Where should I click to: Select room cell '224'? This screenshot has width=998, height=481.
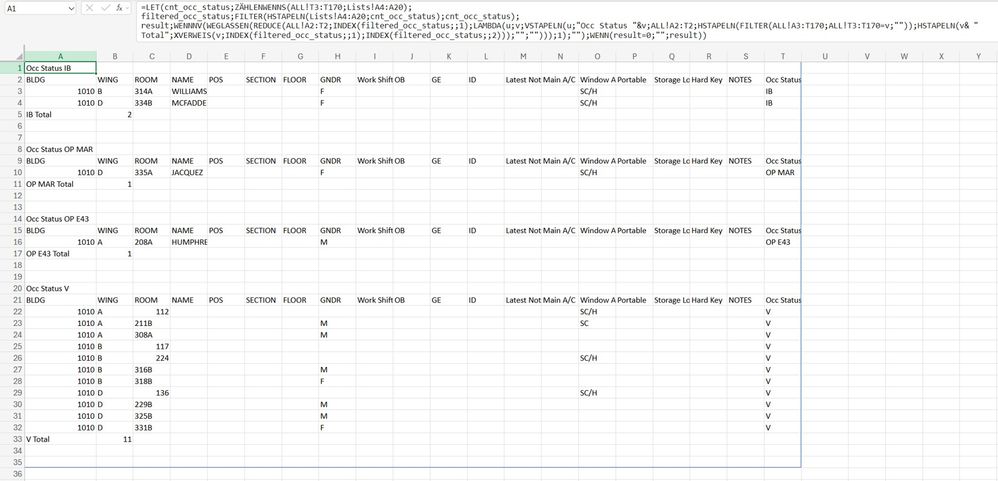pyautogui.click(x=151, y=358)
